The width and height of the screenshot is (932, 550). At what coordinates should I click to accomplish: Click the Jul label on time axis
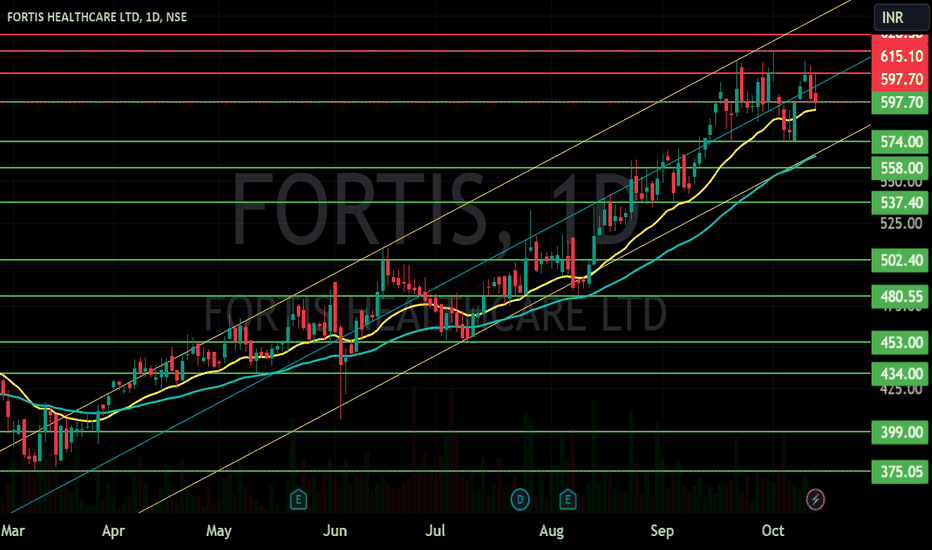click(435, 530)
